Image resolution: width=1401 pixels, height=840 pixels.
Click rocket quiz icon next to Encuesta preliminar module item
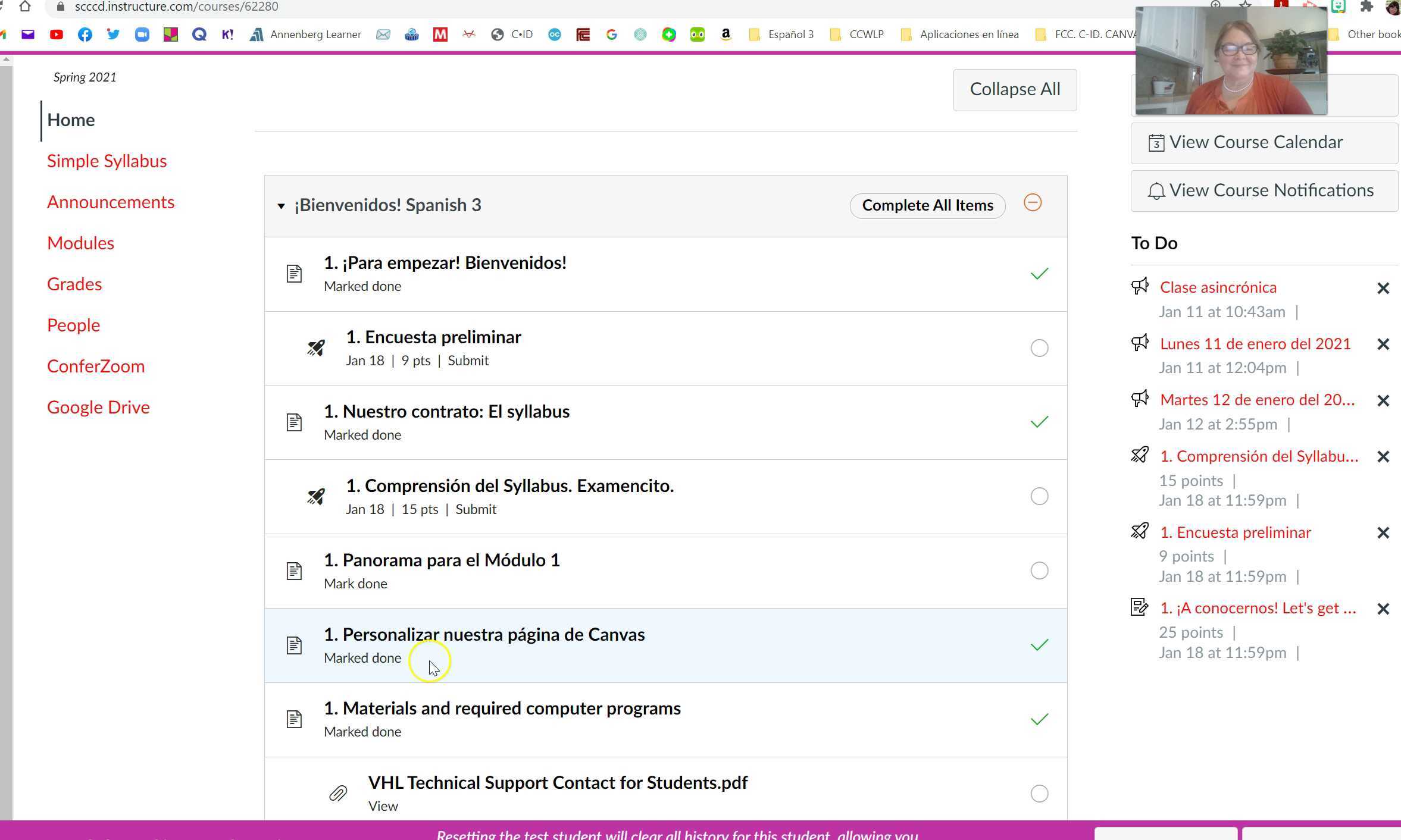coord(316,348)
